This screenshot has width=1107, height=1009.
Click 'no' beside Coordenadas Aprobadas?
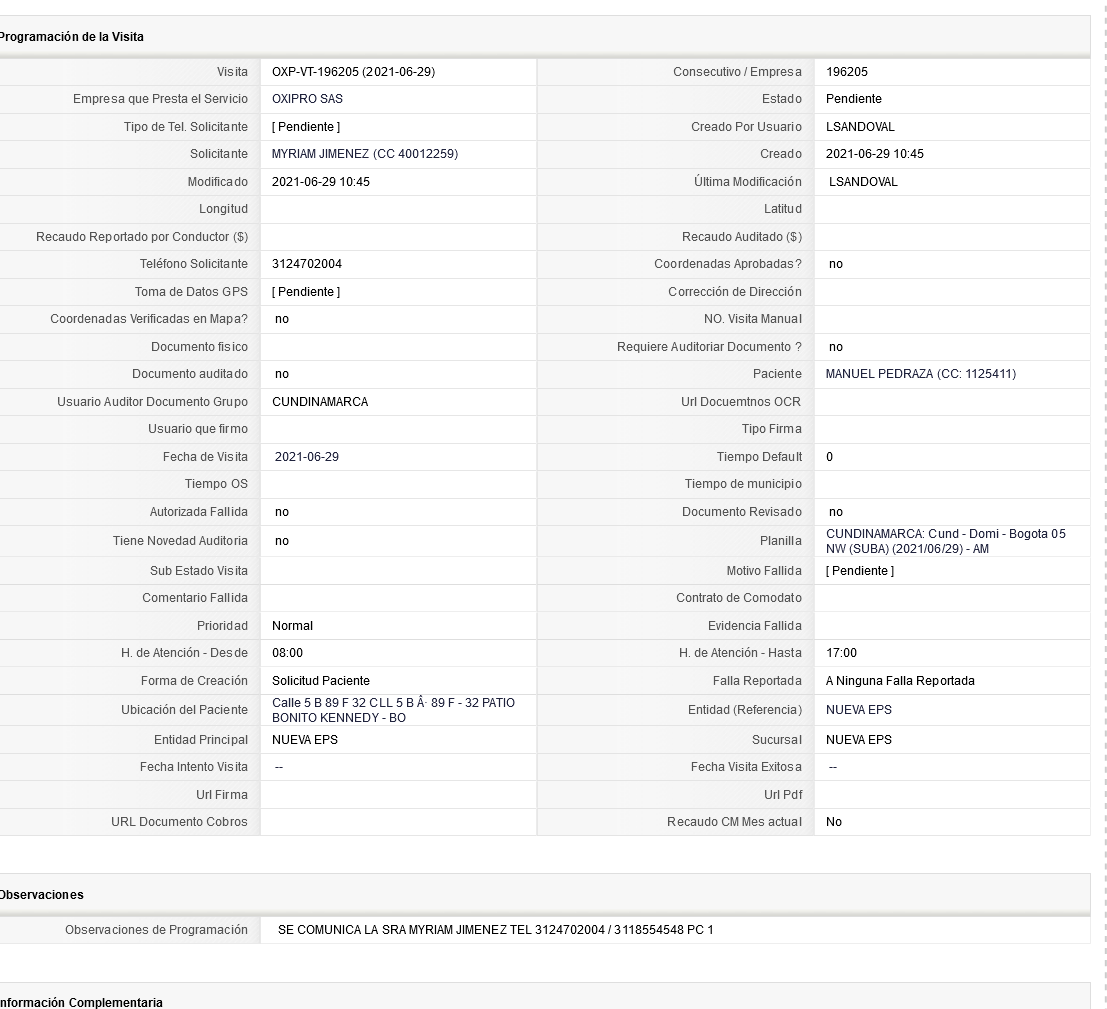coord(836,264)
